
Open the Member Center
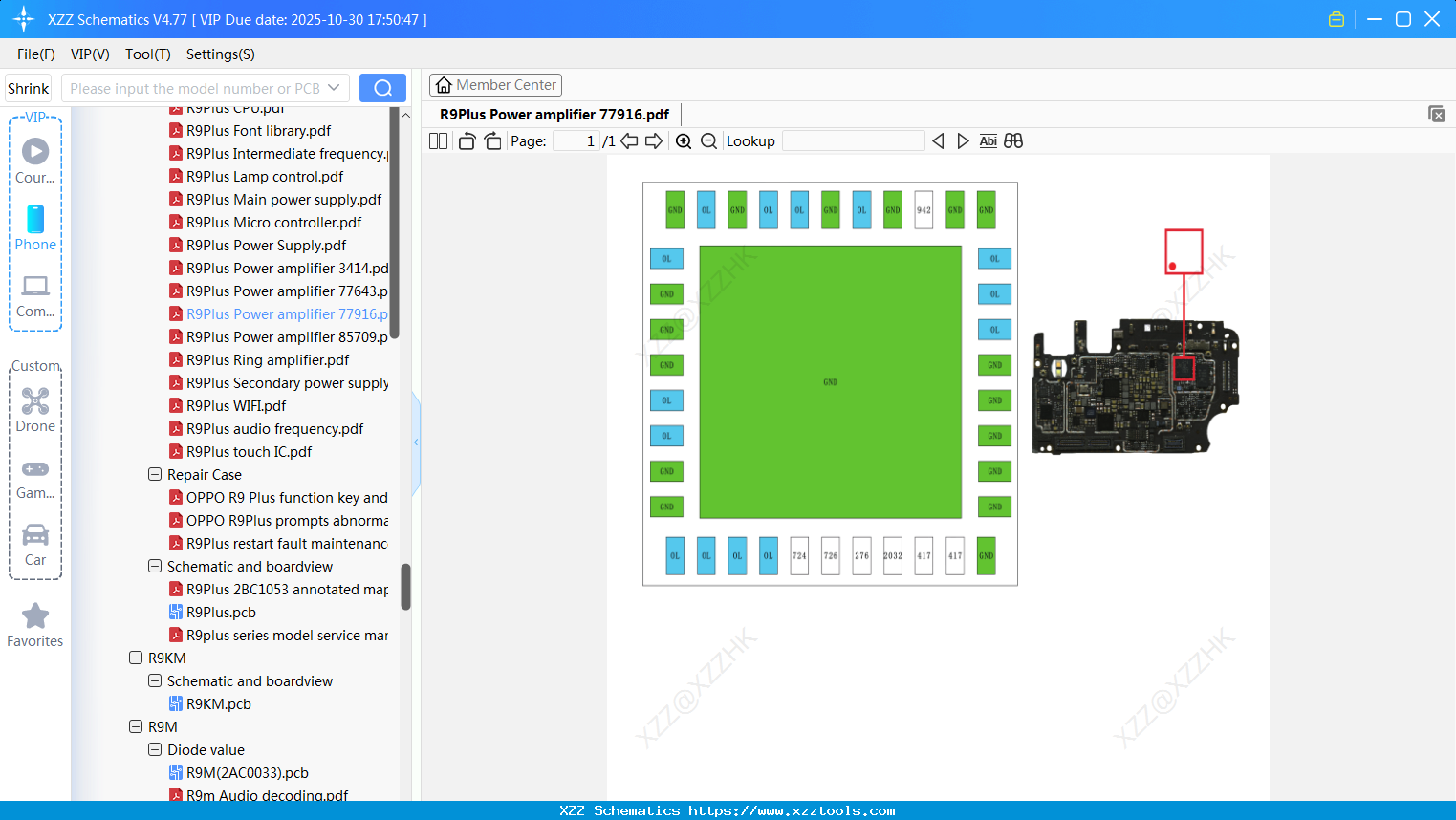495,85
